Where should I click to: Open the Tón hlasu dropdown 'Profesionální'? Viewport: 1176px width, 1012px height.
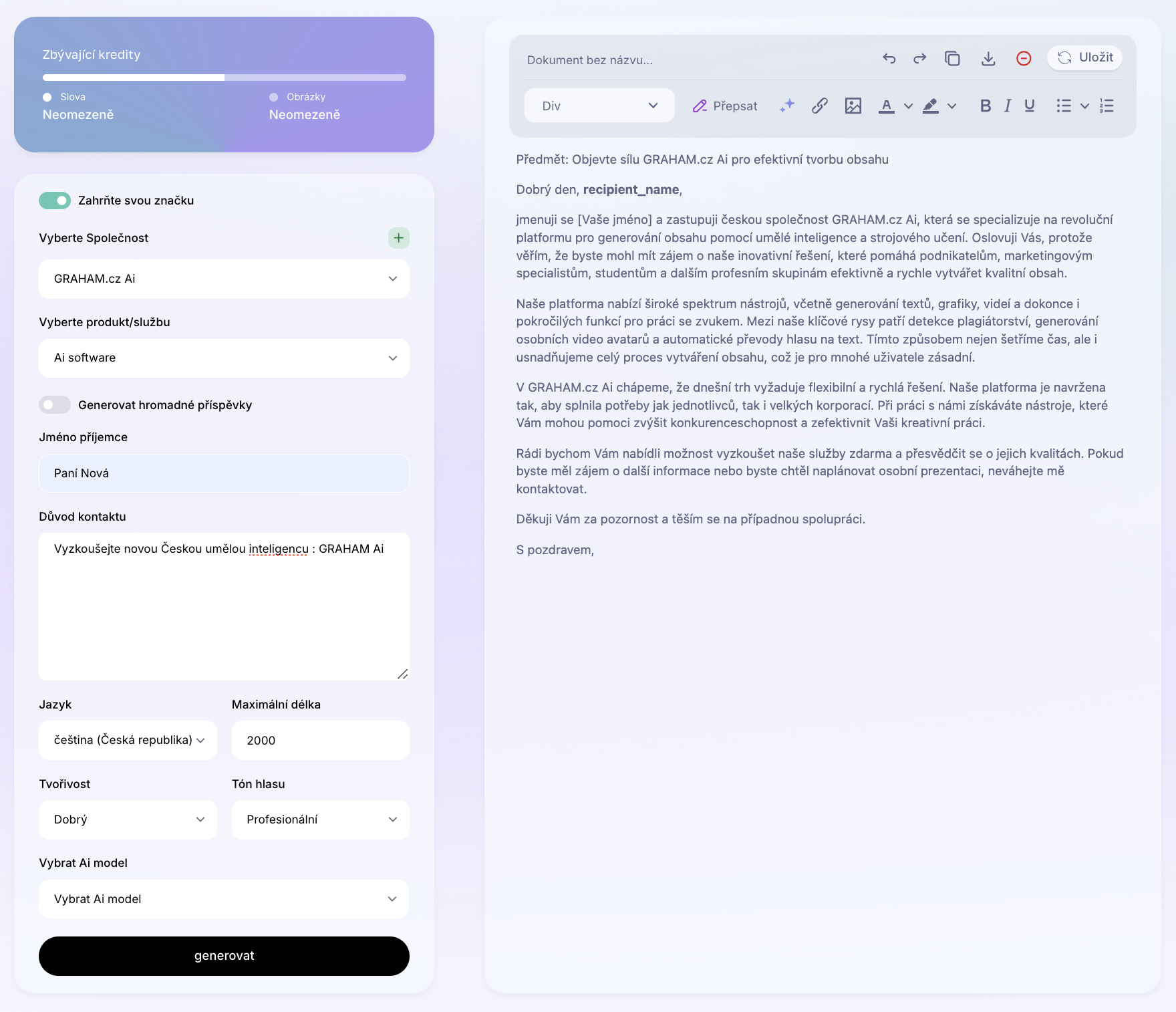[x=320, y=819]
